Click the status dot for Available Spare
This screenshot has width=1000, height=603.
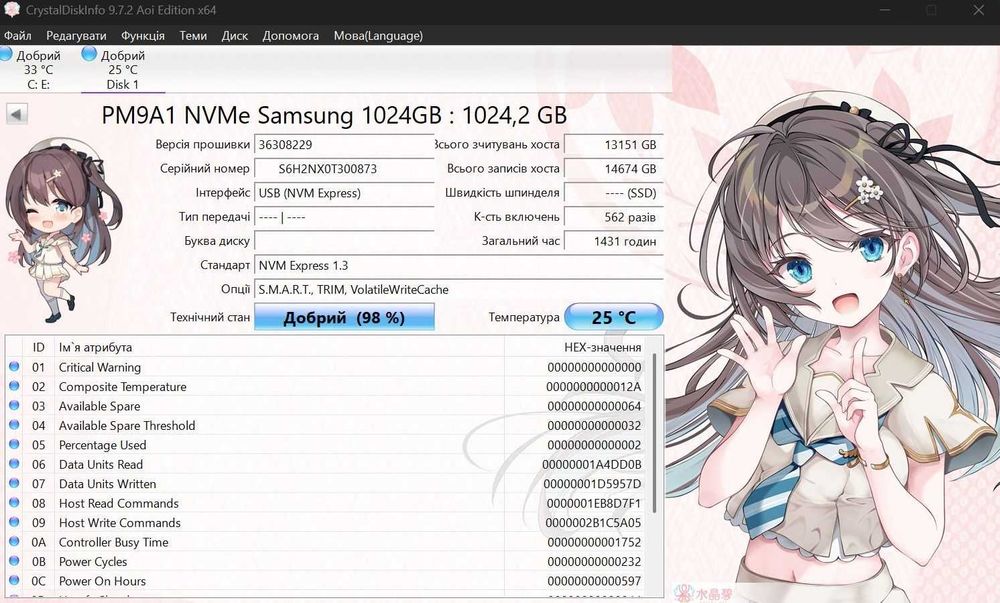coord(14,405)
